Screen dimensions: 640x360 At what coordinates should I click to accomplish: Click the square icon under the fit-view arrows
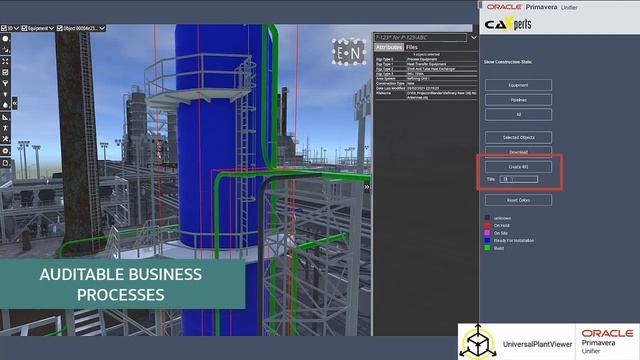(5, 72)
